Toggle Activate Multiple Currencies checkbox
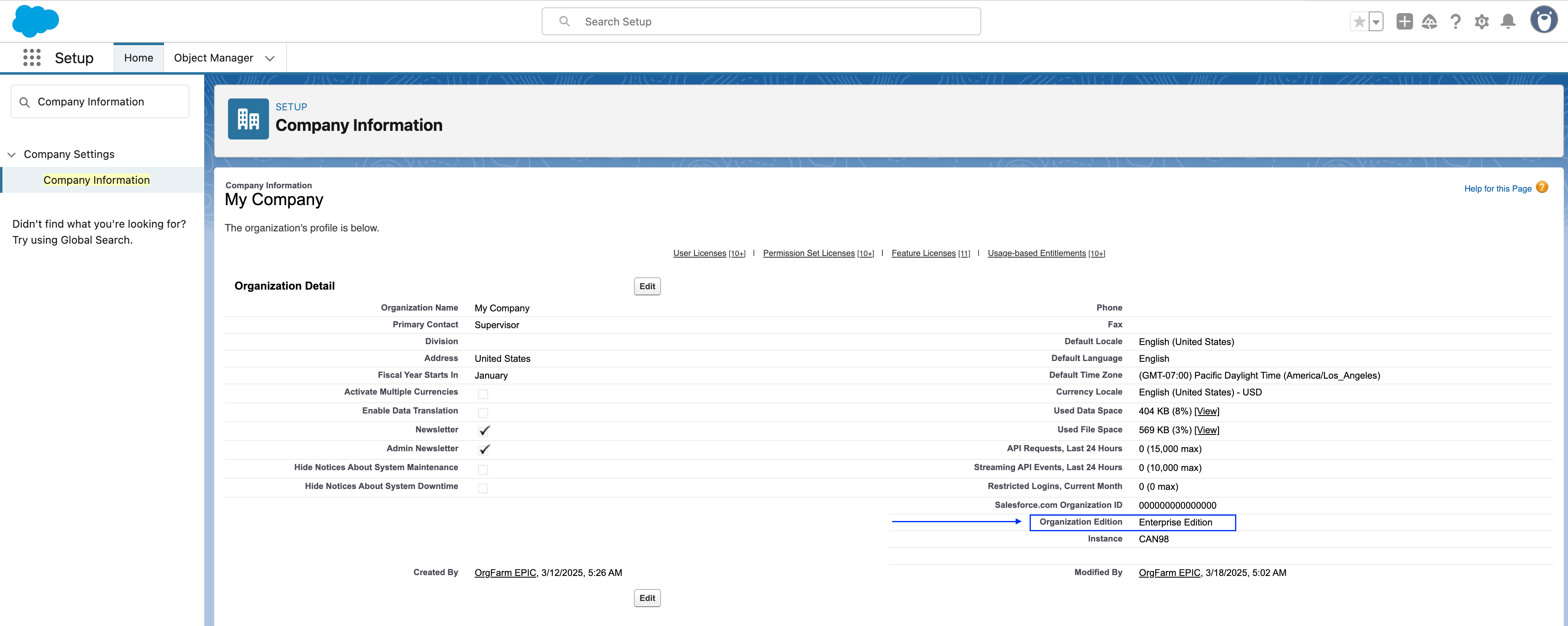 coord(483,394)
